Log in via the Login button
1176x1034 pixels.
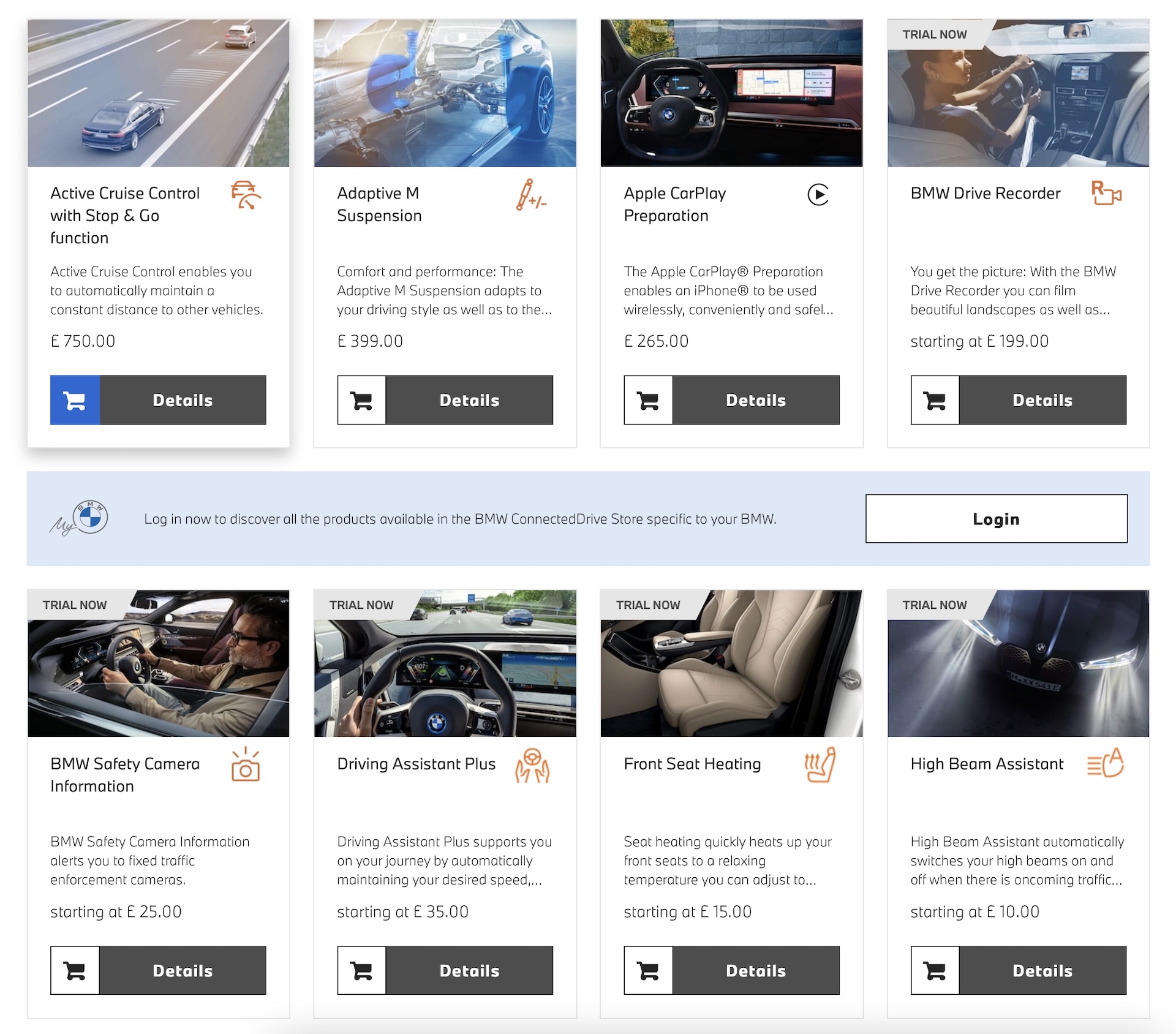[x=996, y=518]
